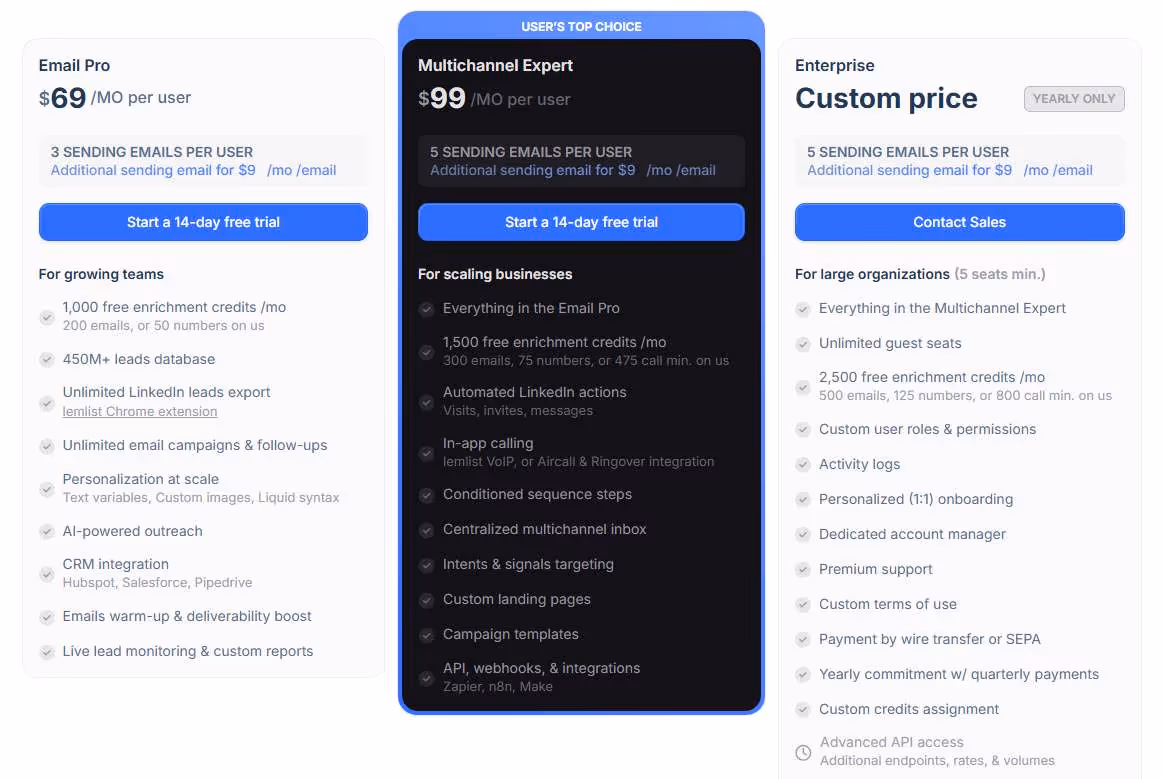Toggle the check for Custom landing pages
Viewport: 1163px width, 779px height.
(x=425, y=599)
